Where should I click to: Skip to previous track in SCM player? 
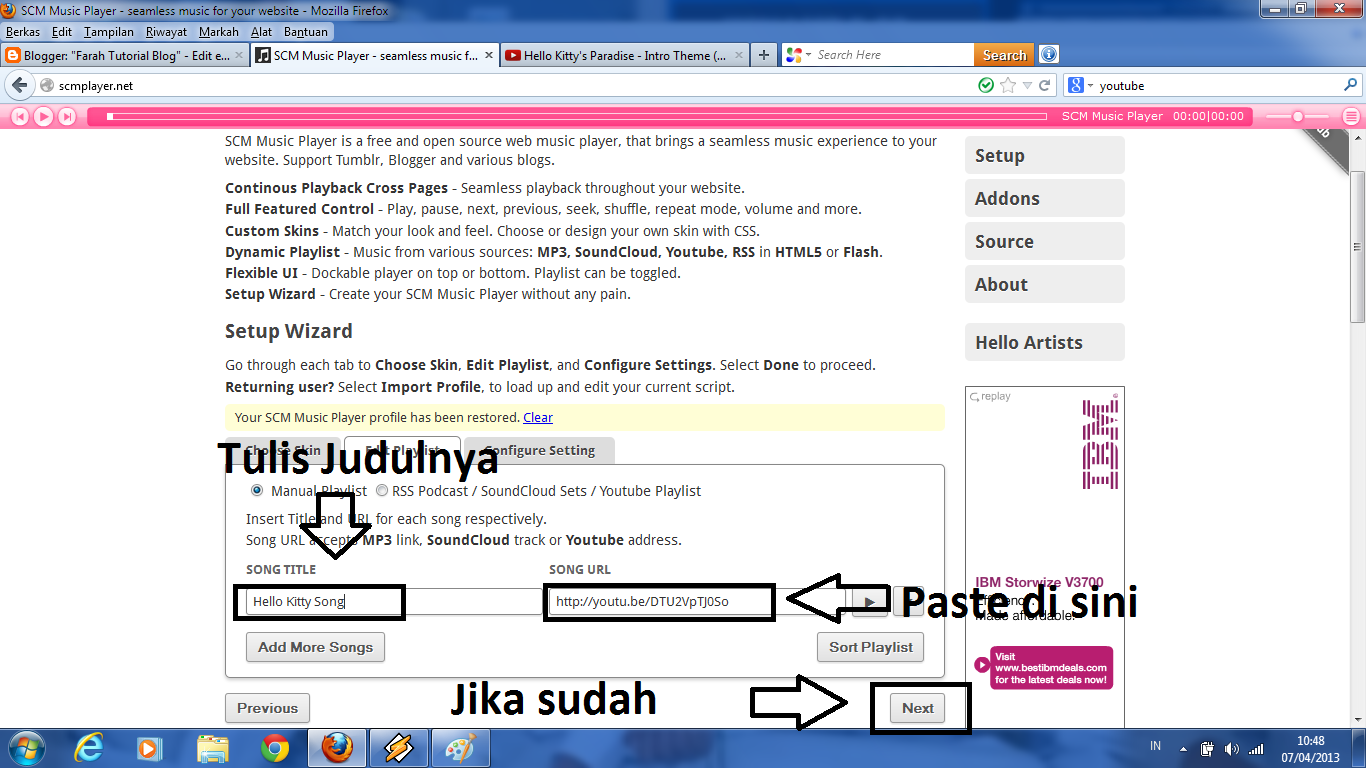19,116
